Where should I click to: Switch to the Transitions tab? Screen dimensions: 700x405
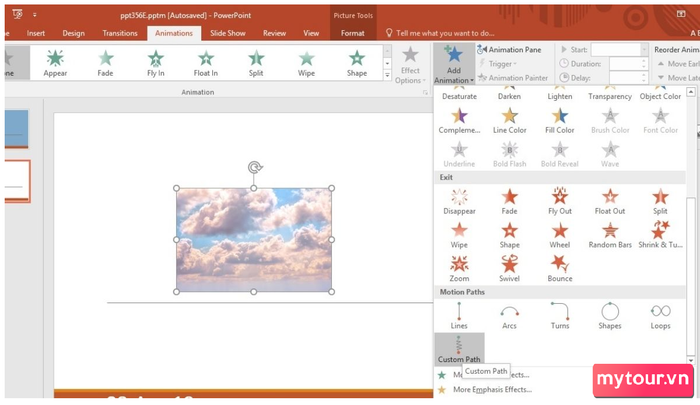pyautogui.click(x=120, y=33)
